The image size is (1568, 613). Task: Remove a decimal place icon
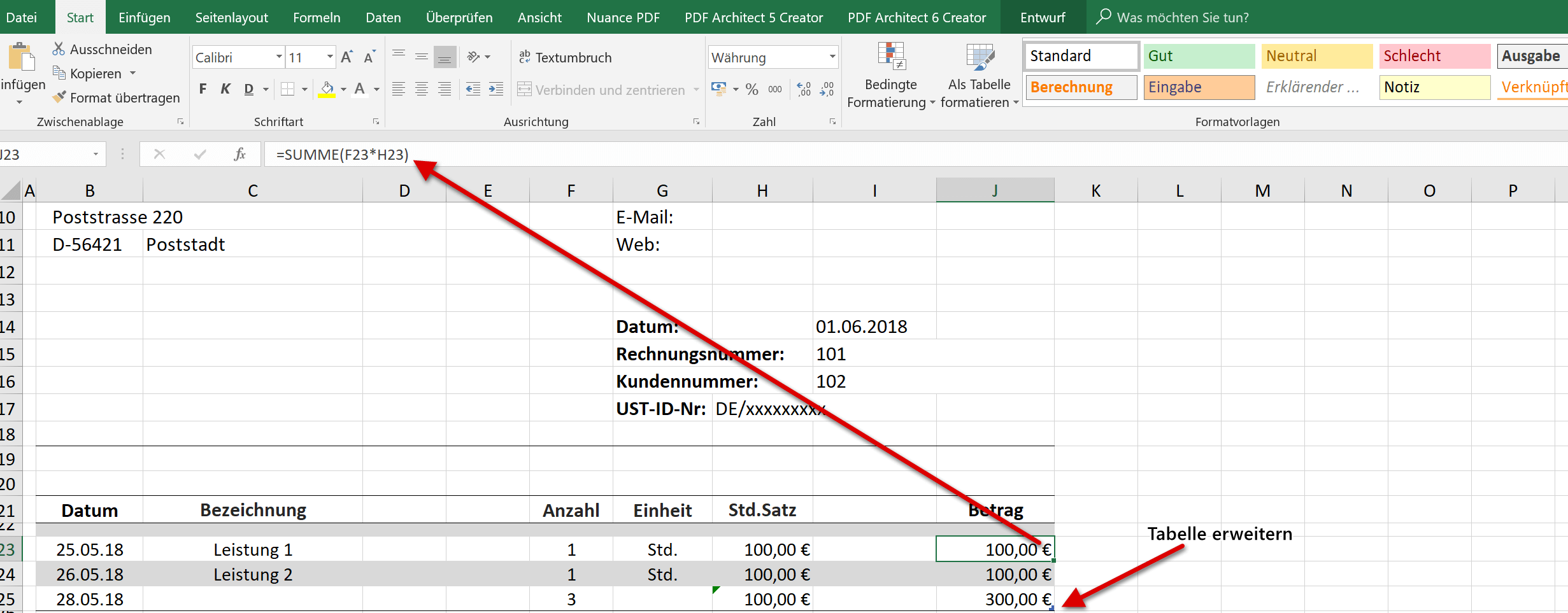pyautogui.click(x=827, y=89)
